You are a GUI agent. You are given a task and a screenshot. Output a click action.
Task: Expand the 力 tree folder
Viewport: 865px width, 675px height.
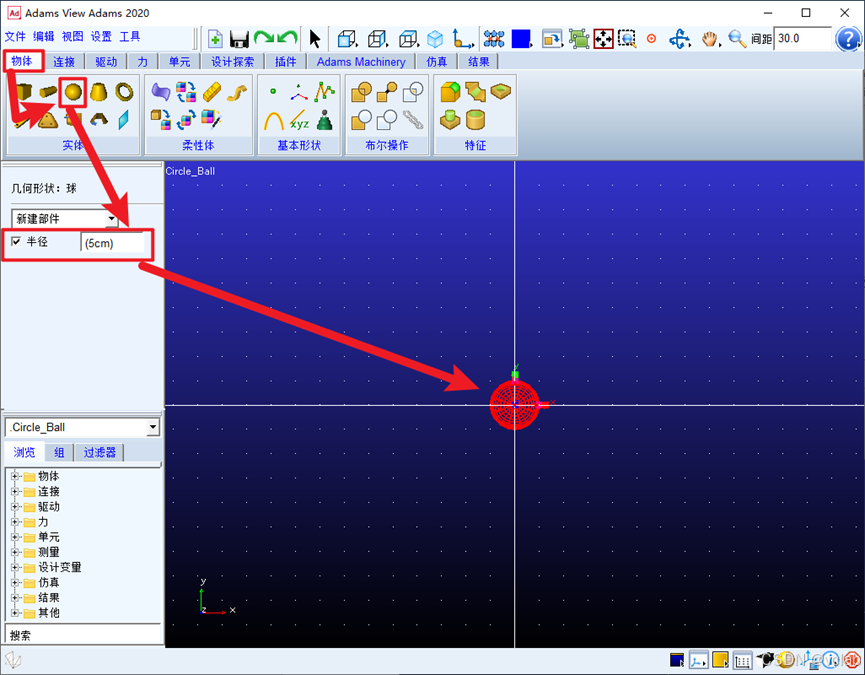coord(15,522)
